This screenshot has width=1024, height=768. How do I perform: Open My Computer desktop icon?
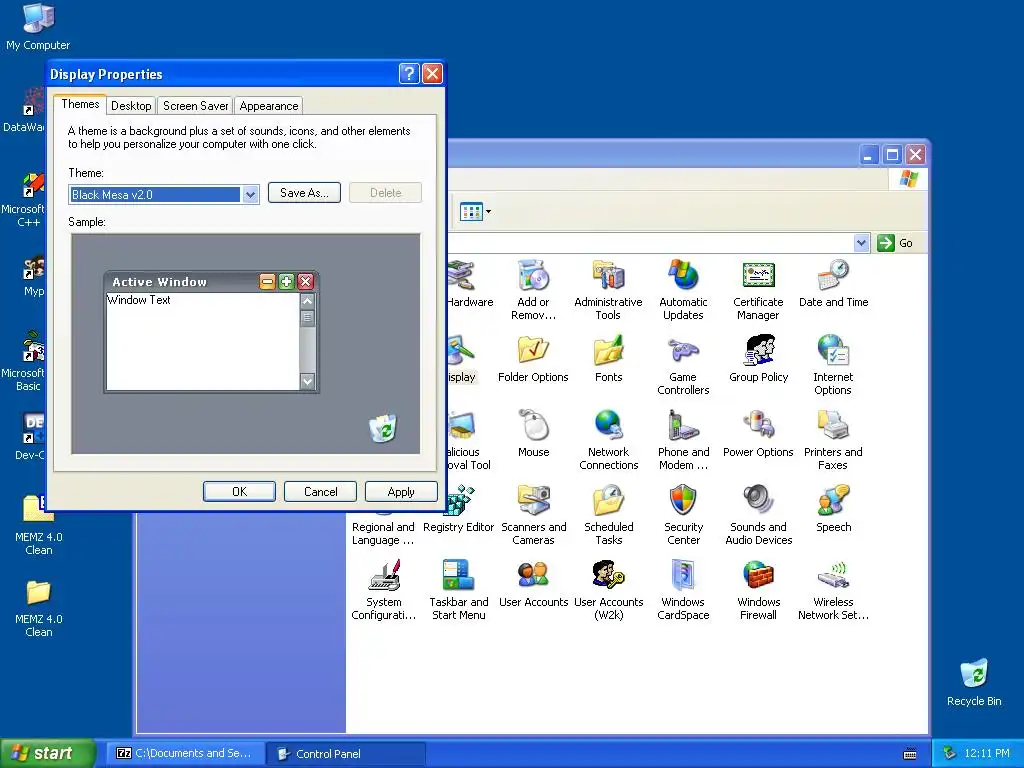38,27
